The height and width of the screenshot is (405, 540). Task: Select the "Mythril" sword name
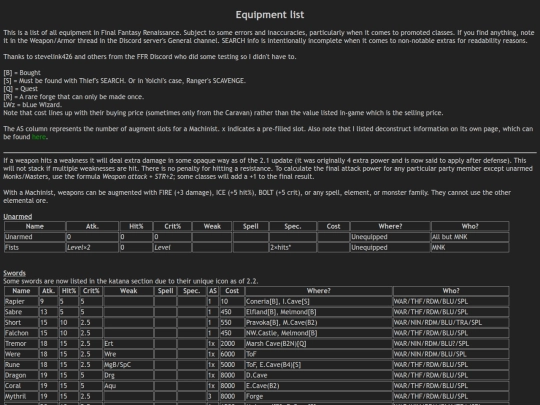[x=21, y=396]
